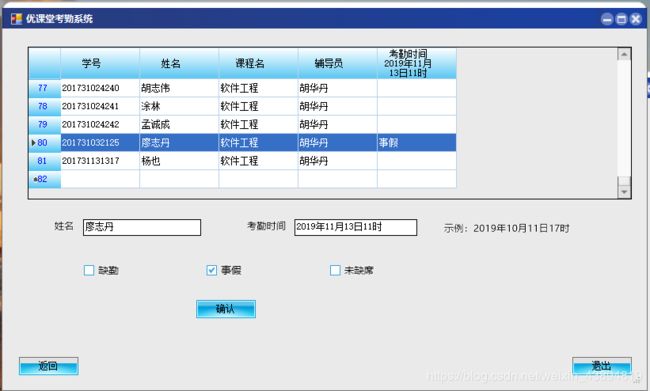Click the 课程名 column header
The width and height of the screenshot is (650, 391).
coord(258,63)
